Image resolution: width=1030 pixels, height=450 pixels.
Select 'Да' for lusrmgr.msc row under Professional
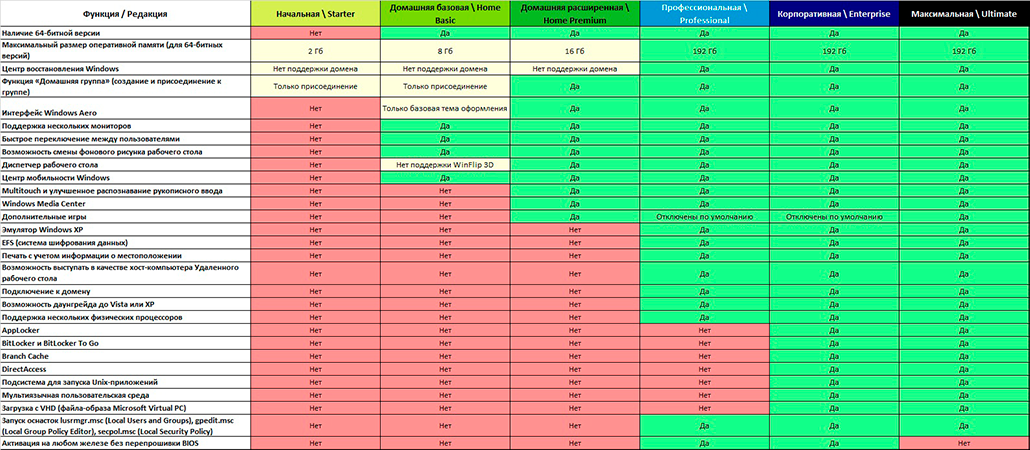click(x=704, y=425)
